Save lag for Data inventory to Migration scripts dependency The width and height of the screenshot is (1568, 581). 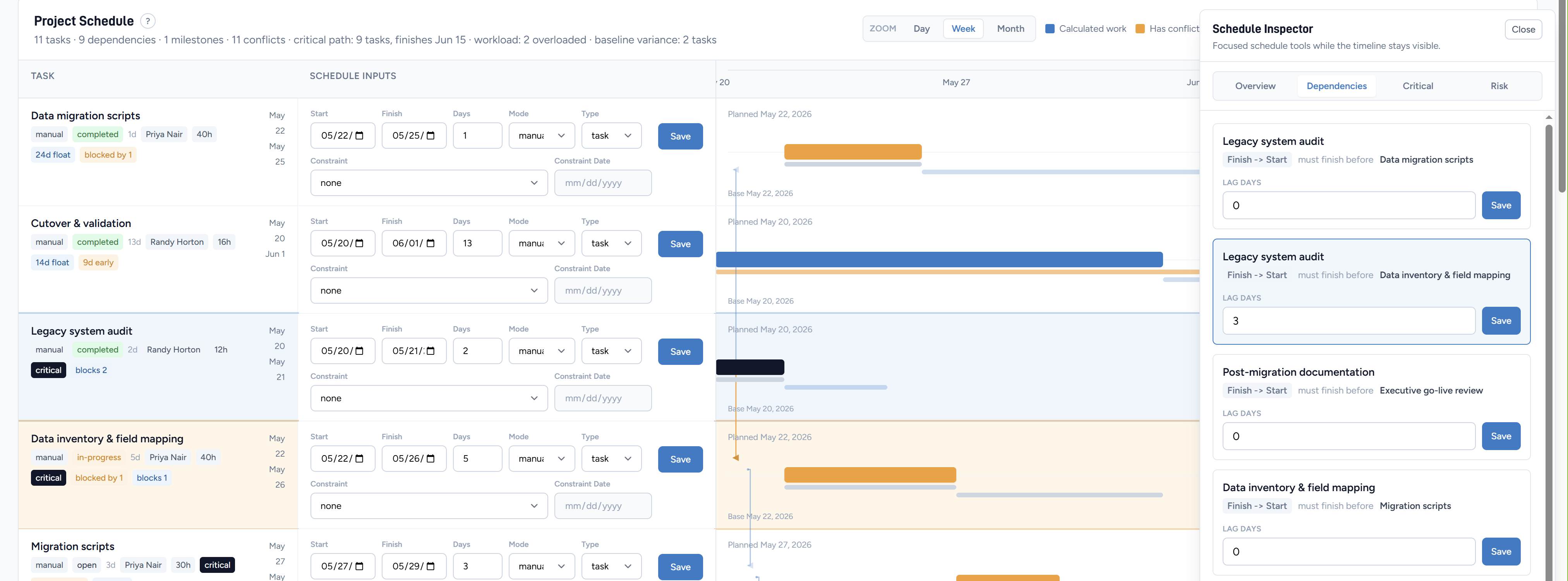click(x=1500, y=552)
